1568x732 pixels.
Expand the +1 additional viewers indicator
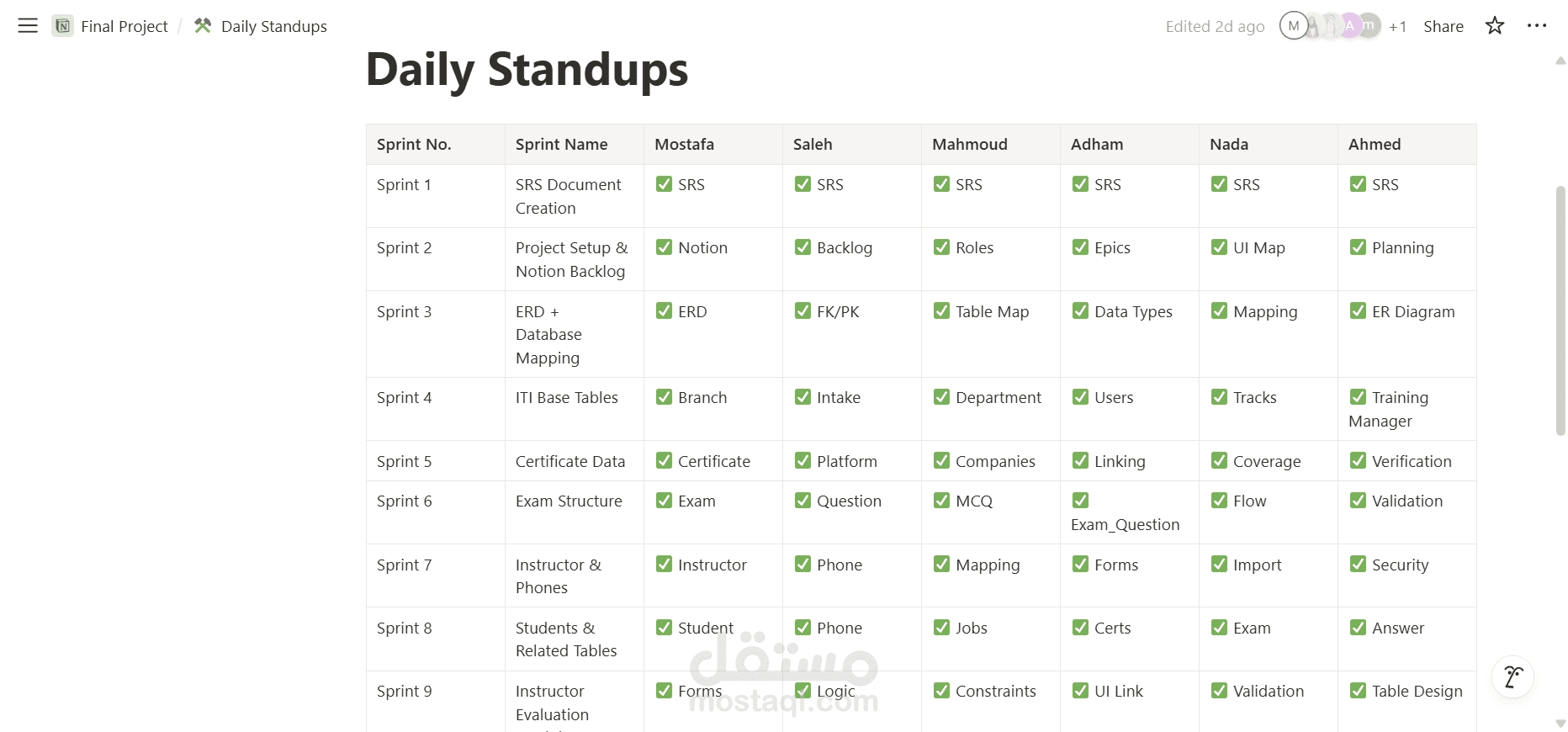1397,27
